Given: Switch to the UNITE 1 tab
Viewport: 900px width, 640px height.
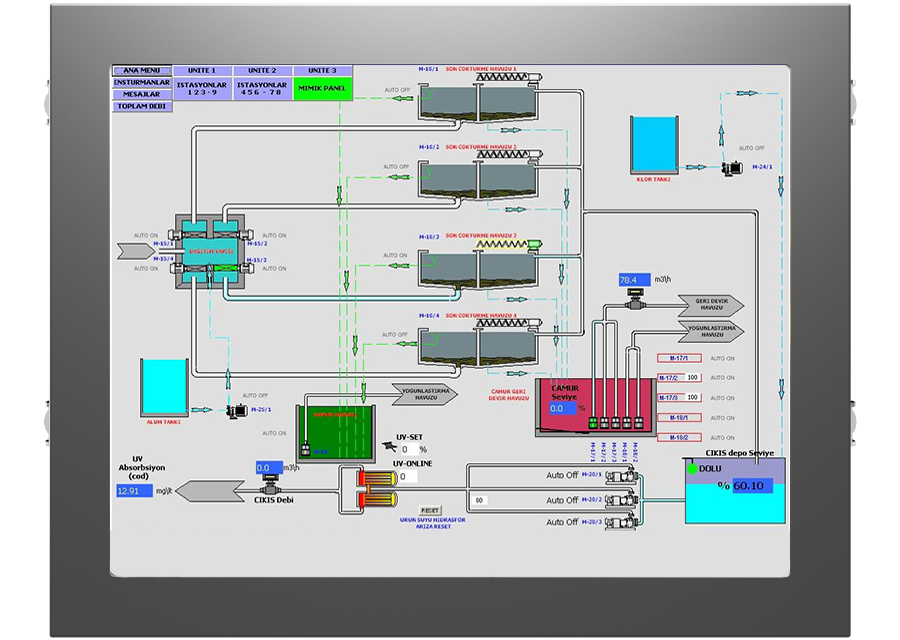Looking at the screenshot, I should coord(202,71).
